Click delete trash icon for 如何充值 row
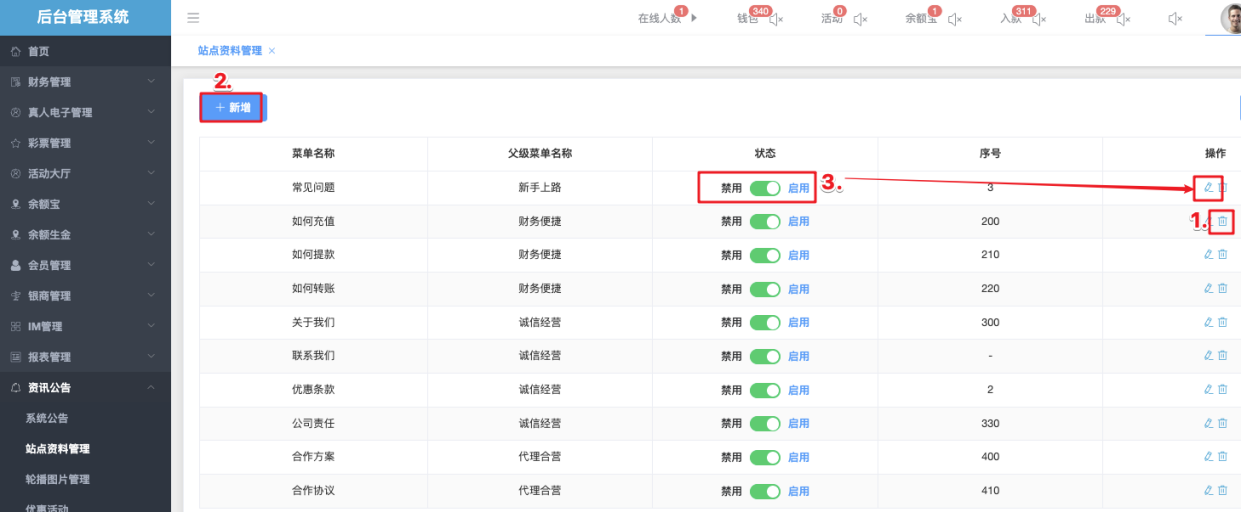This screenshot has height=512, width=1241. pyautogui.click(x=1222, y=221)
